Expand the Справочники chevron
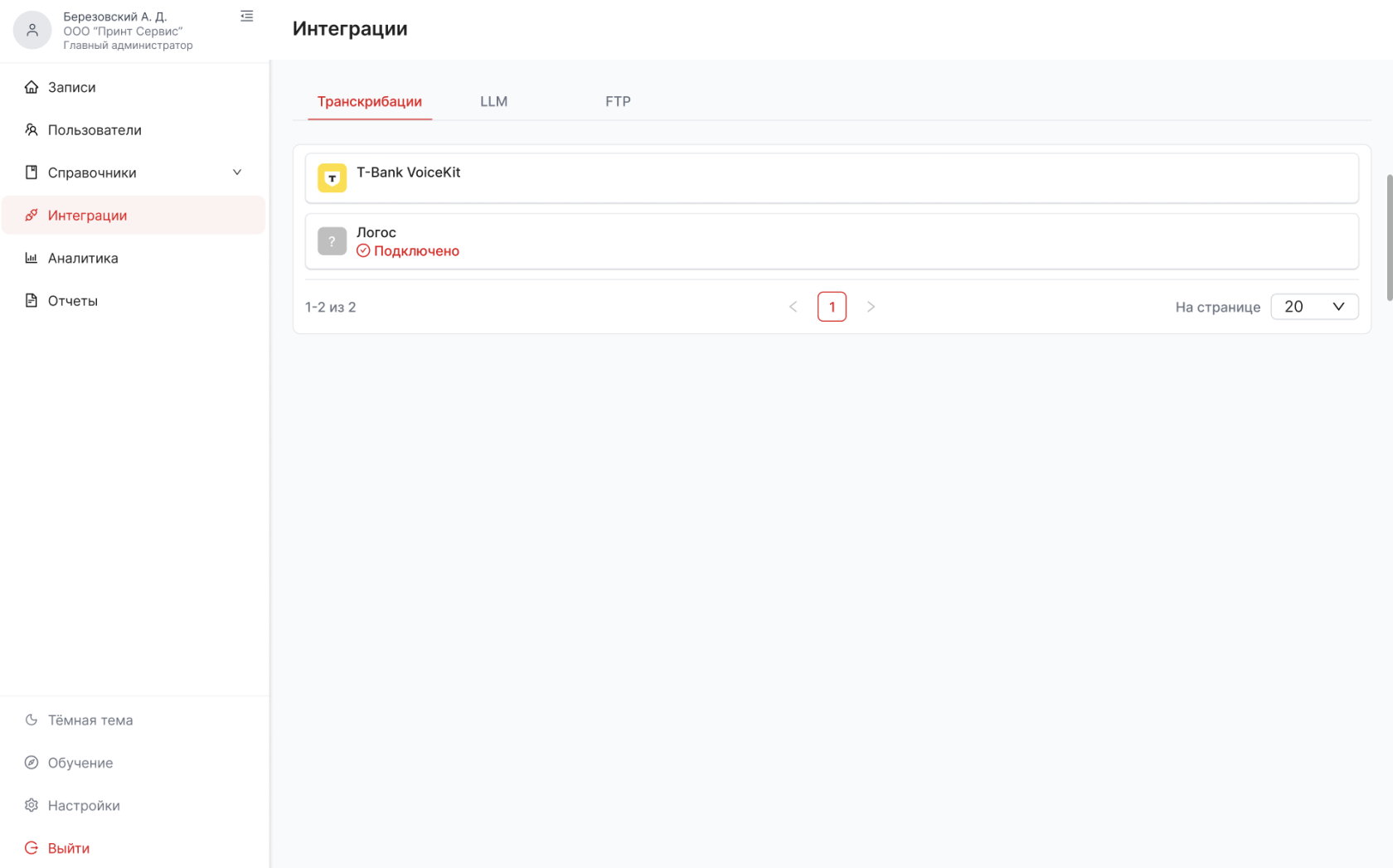This screenshot has width=1393, height=868. (x=237, y=172)
